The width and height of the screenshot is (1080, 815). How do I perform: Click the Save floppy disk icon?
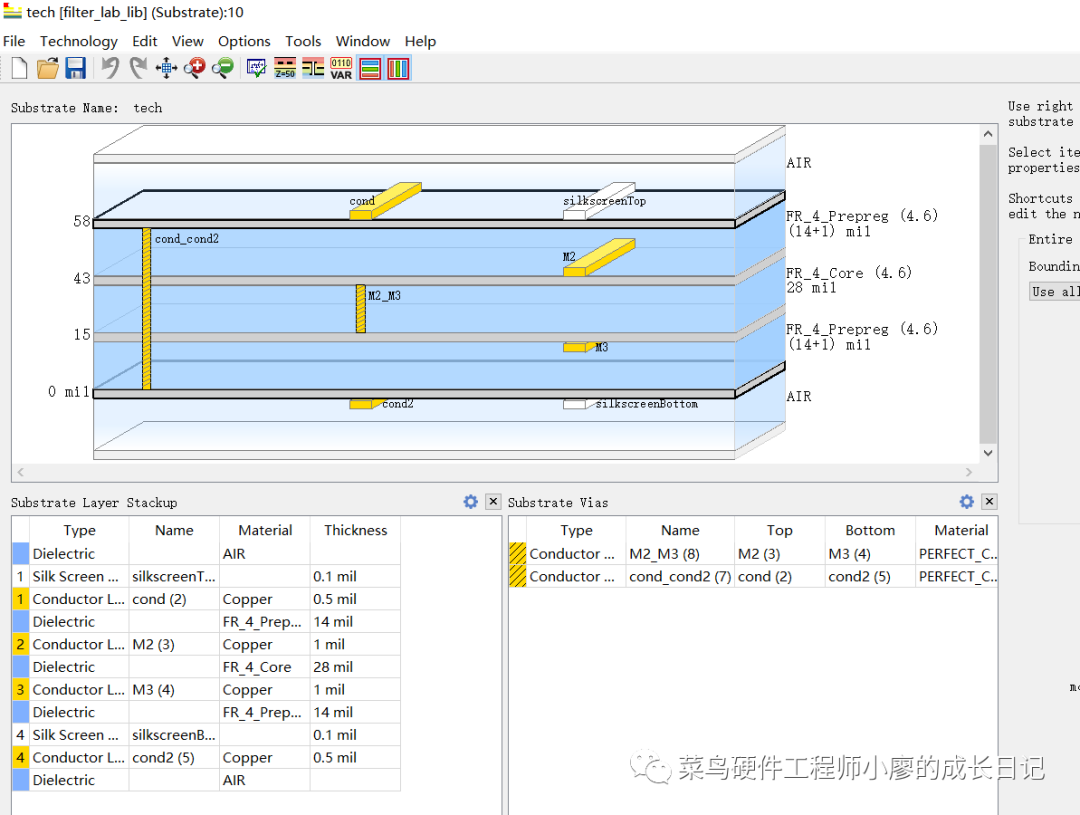75,68
